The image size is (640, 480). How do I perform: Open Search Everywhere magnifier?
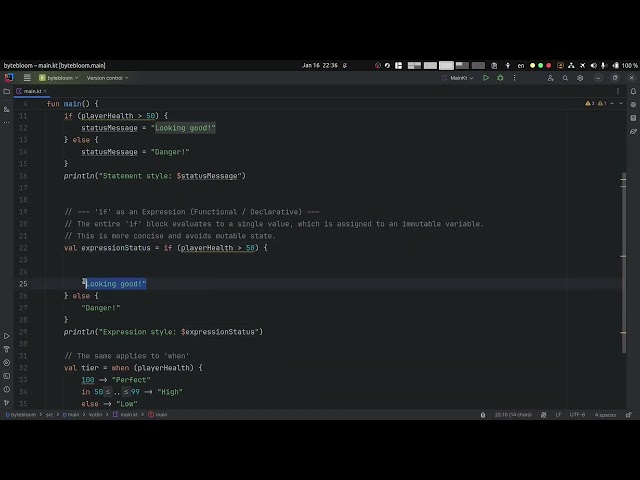pos(565,78)
